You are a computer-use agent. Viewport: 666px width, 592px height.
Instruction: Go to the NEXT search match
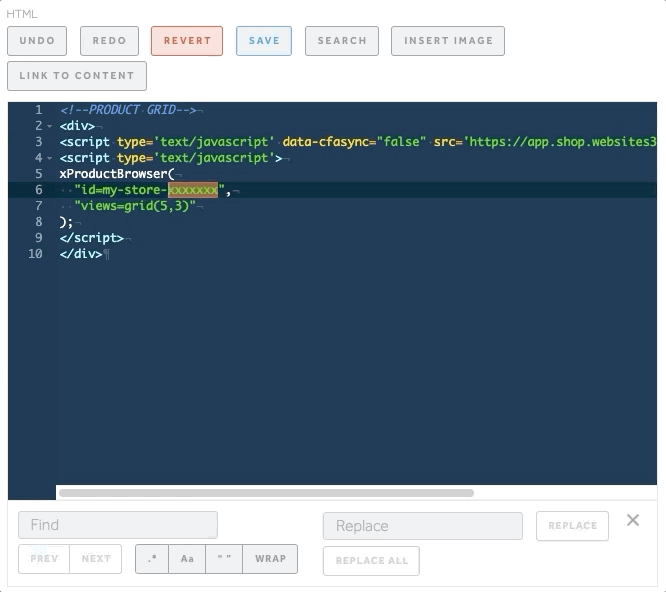(x=96, y=558)
